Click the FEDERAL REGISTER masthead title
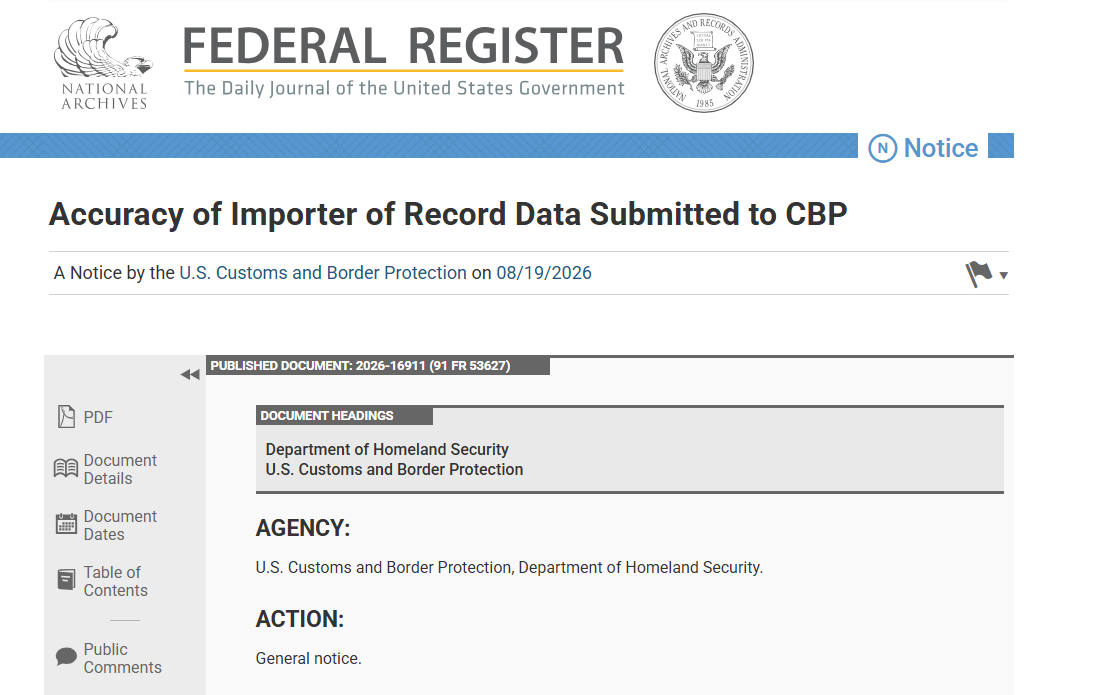 pos(403,46)
